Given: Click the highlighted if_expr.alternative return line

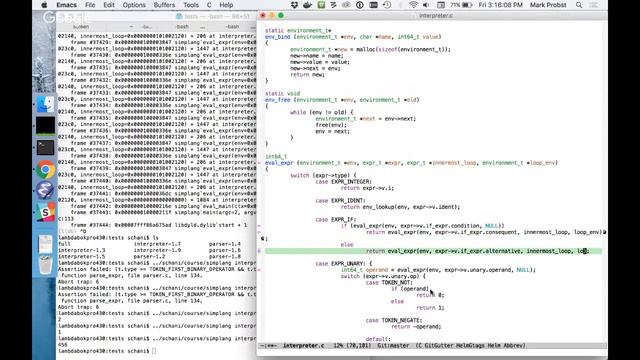Looking at the screenshot, I should (433, 251).
